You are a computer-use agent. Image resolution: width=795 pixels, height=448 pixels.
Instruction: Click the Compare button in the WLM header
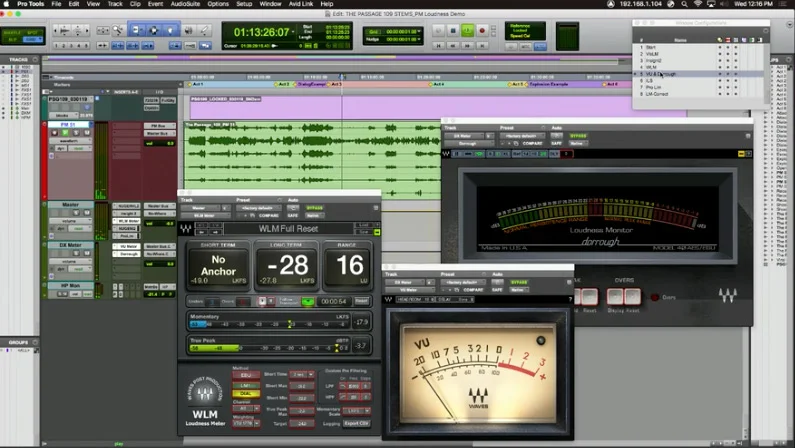pos(269,216)
